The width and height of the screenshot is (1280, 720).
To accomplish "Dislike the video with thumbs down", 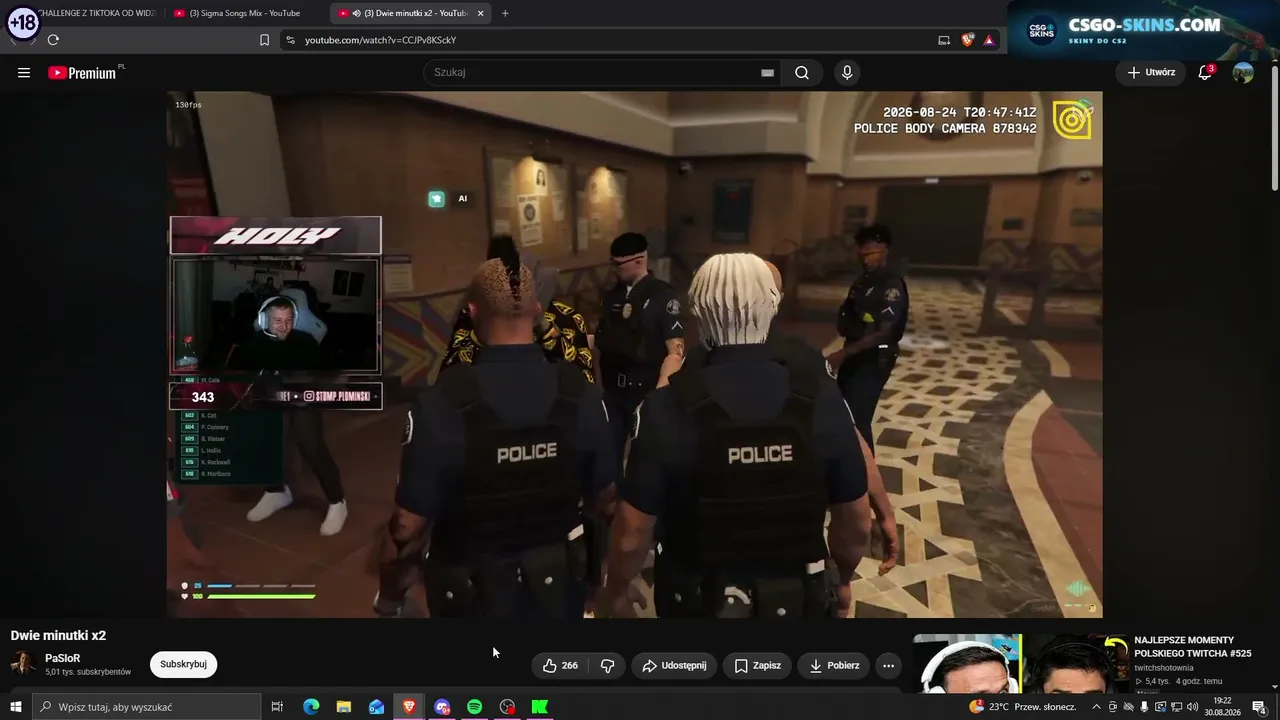I will (607, 665).
